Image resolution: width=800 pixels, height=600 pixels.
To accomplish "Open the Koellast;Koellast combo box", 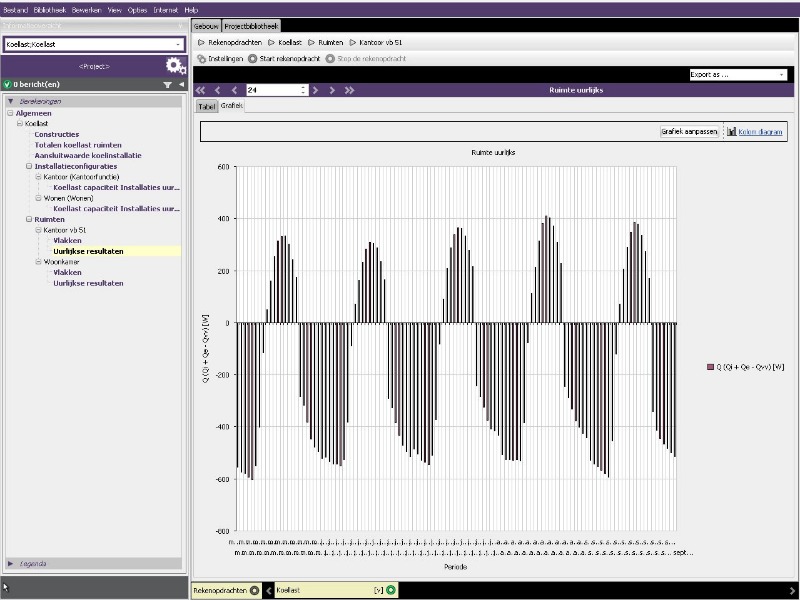I will coord(94,45).
